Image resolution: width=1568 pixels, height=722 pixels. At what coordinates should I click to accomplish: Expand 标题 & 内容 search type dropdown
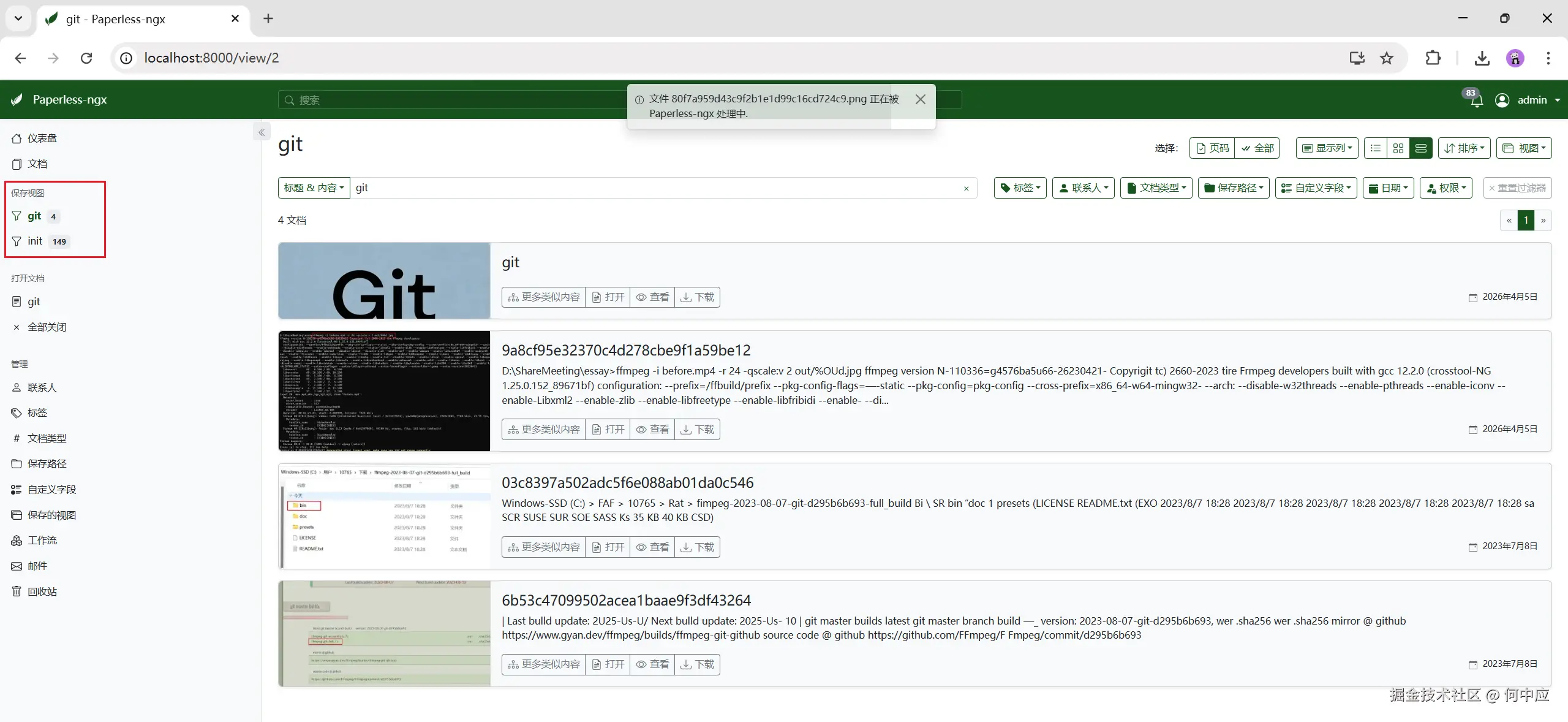pyautogui.click(x=314, y=188)
